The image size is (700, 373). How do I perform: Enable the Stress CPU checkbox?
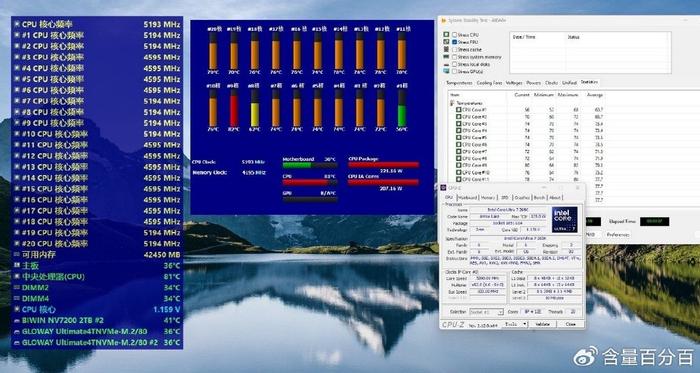tap(454, 34)
